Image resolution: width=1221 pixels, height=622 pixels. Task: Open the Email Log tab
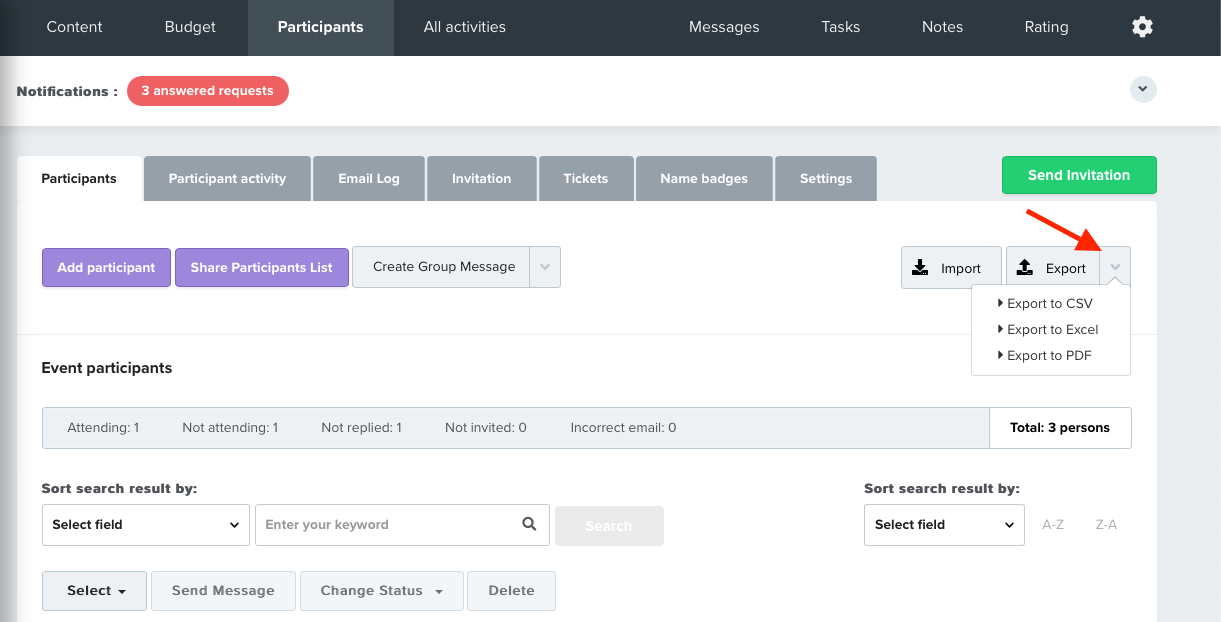coord(369,179)
